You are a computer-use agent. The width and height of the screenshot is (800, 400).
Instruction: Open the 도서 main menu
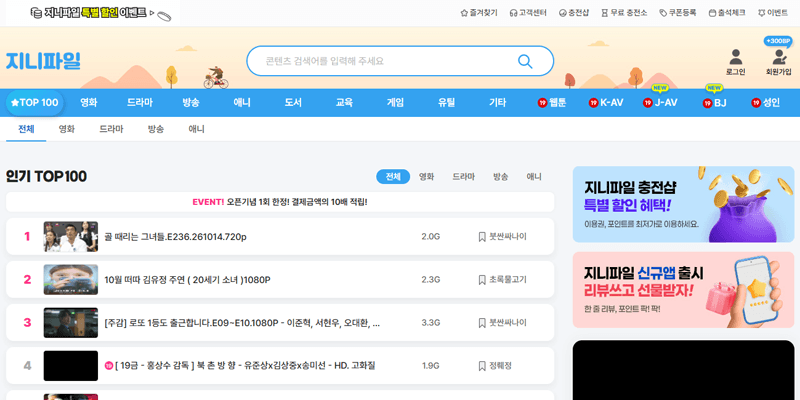coord(293,103)
